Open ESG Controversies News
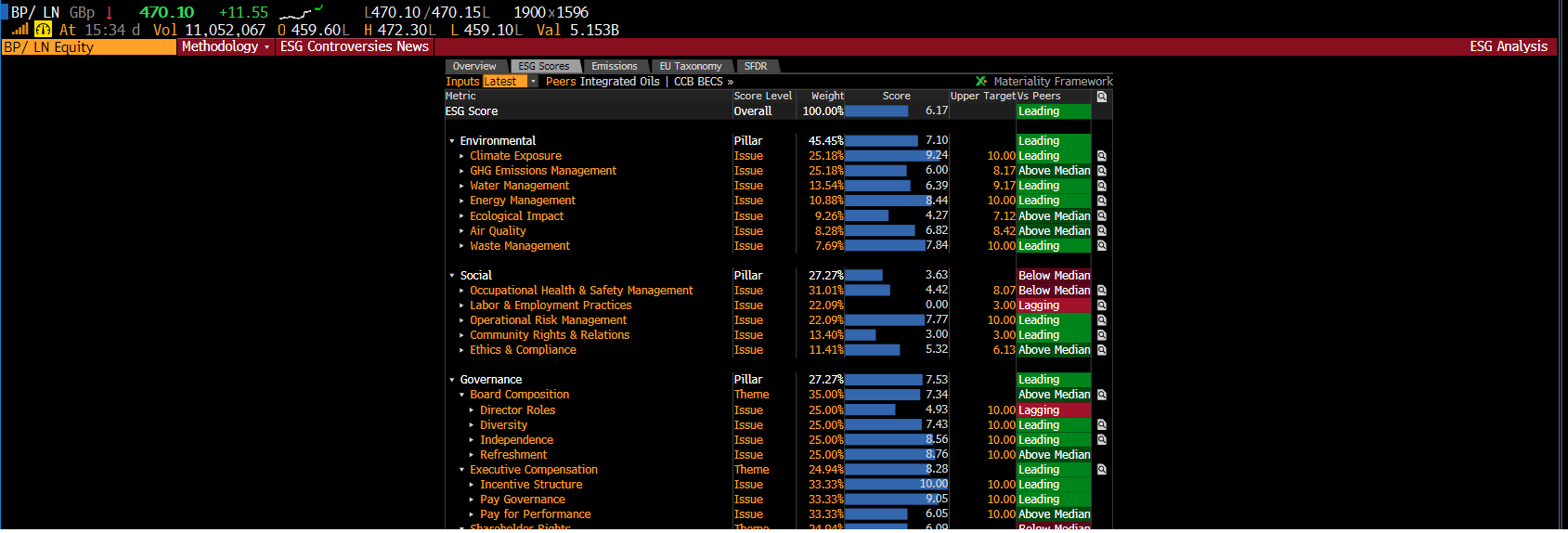The height and width of the screenshot is (533, 1568). (354, 46)
